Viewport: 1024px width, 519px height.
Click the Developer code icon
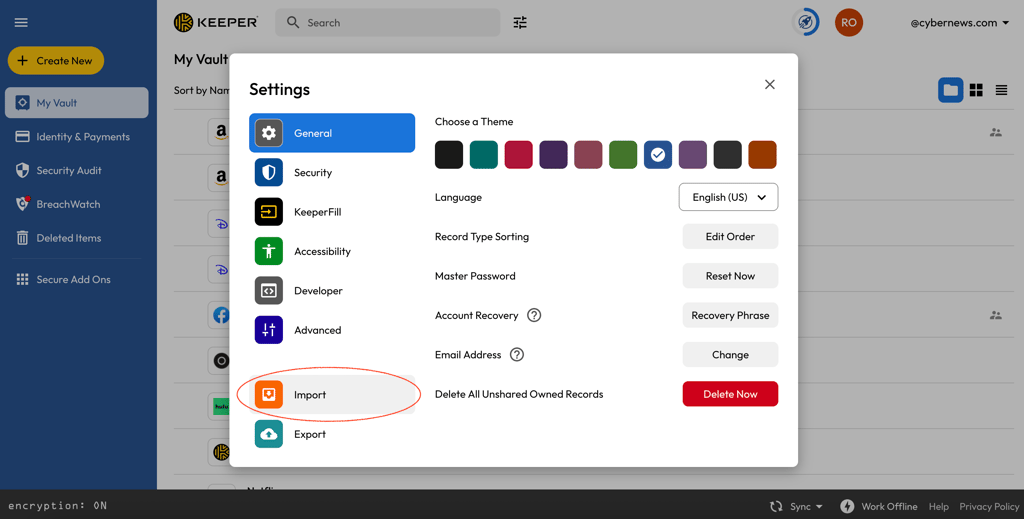pos(268,291)
